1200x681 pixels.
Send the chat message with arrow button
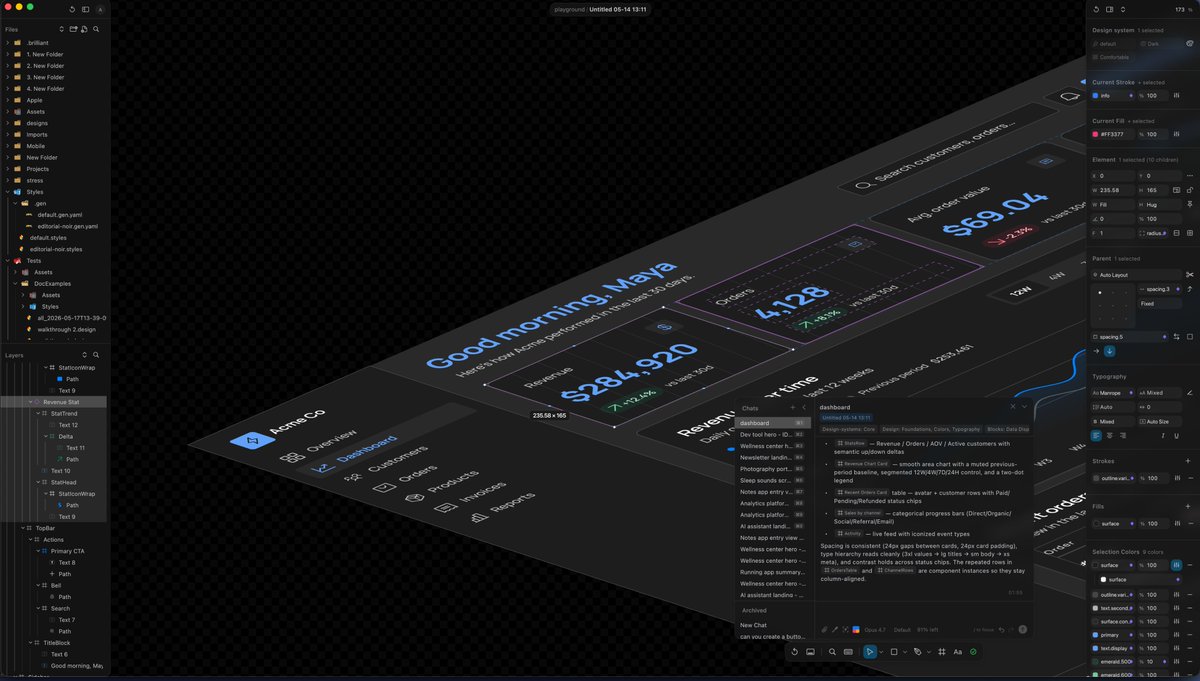(1022, 630)
